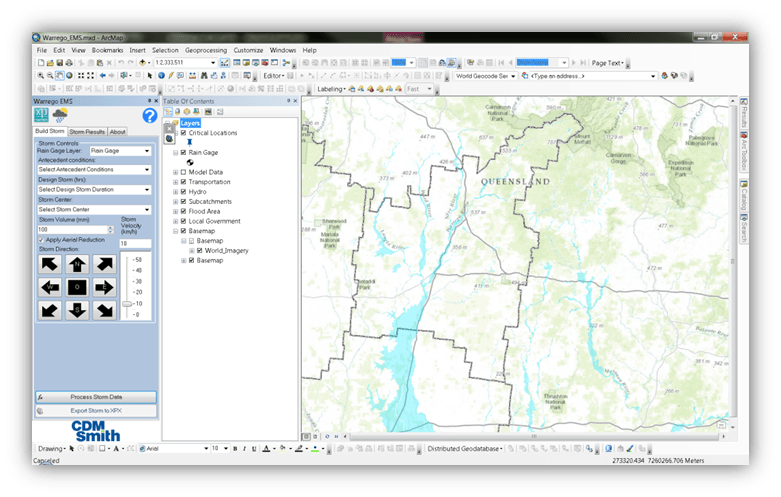Open the Select Antecedent Conditions dropdown
This screenshot has height=497, width=781.
click(94, 168)
